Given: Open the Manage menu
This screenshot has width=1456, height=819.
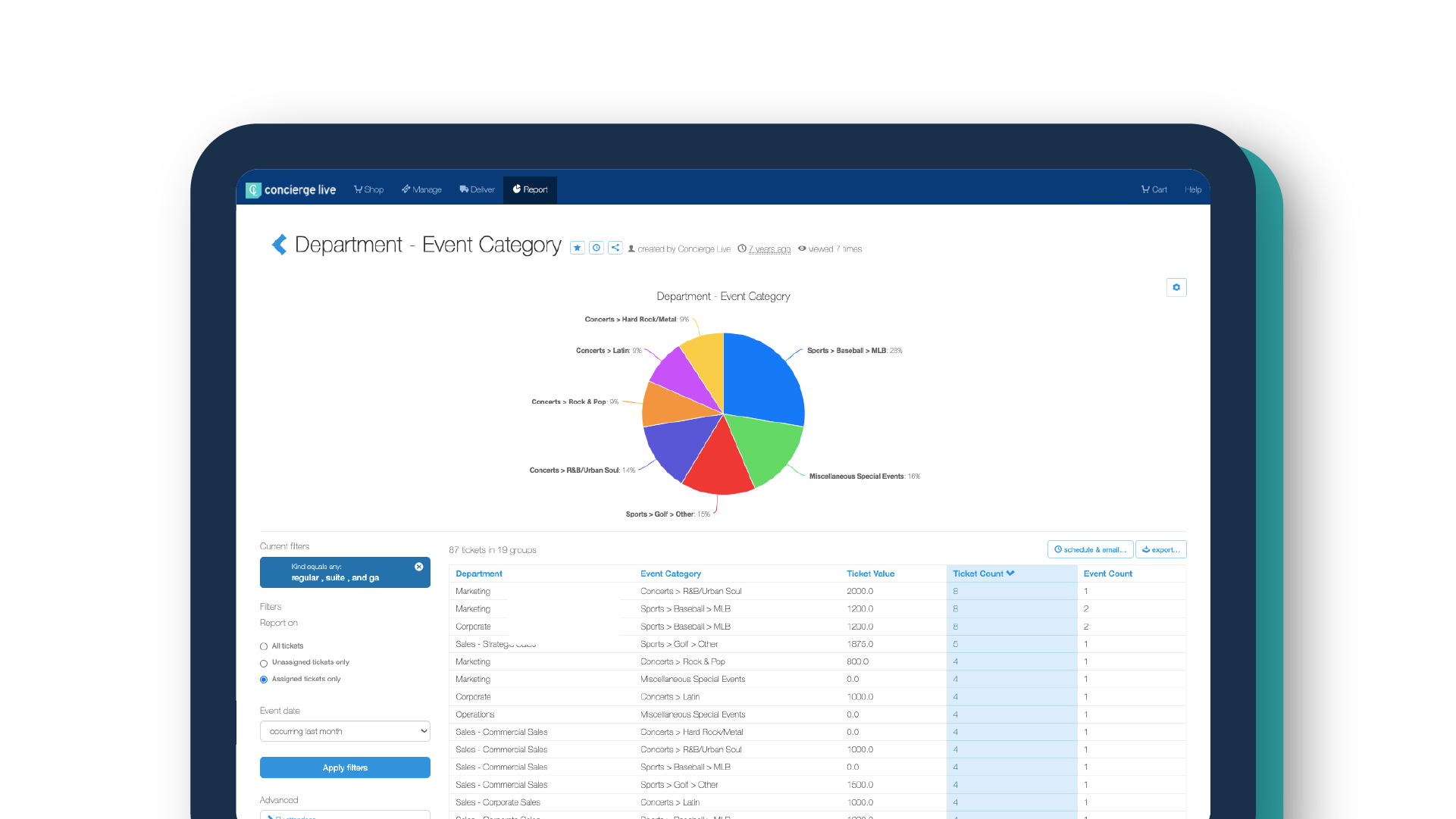Looking at the screenshot, I should [x=421, y=189].
